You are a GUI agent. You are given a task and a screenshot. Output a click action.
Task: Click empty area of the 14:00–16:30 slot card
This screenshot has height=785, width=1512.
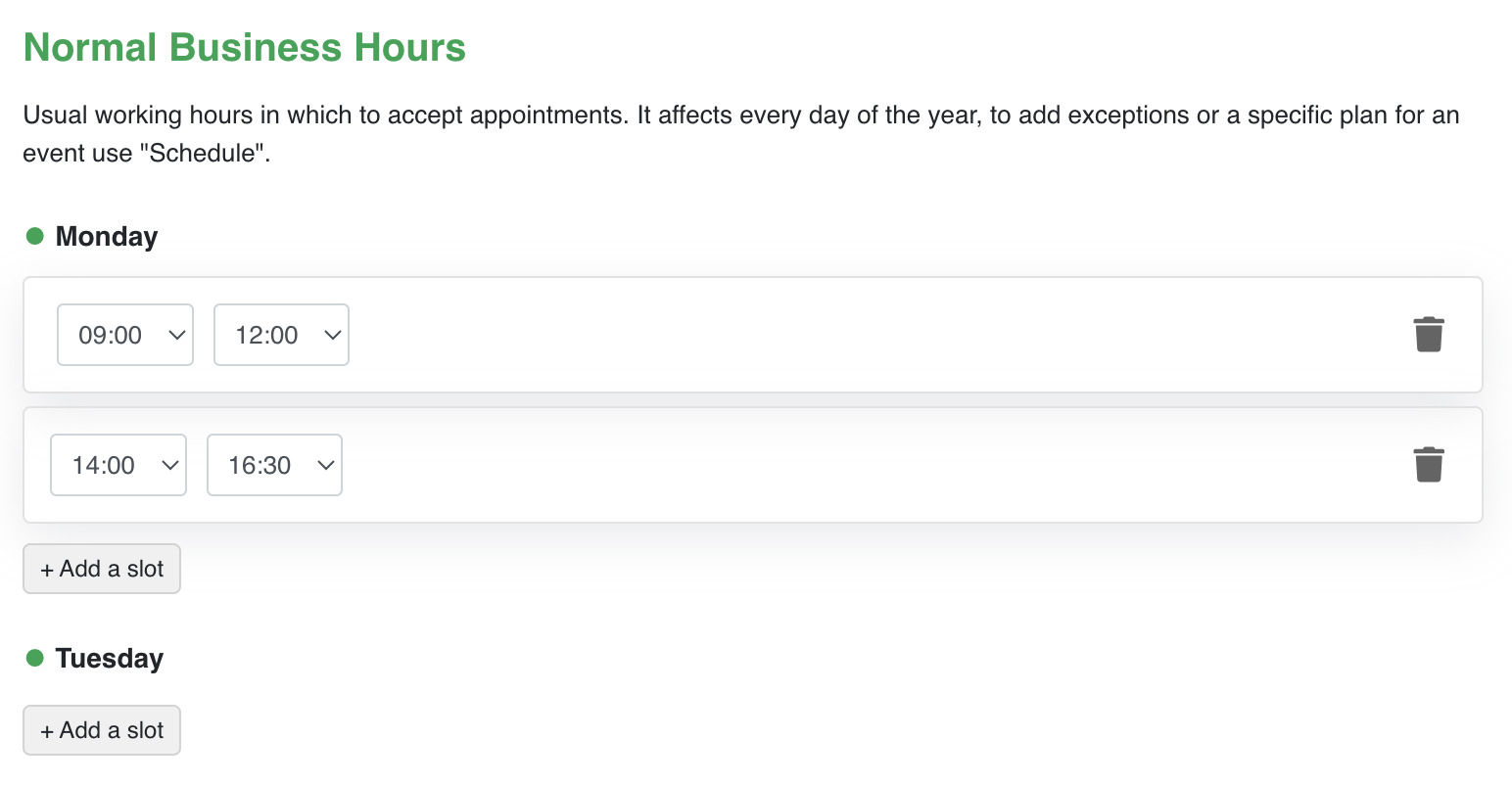(x=832, y=465)
